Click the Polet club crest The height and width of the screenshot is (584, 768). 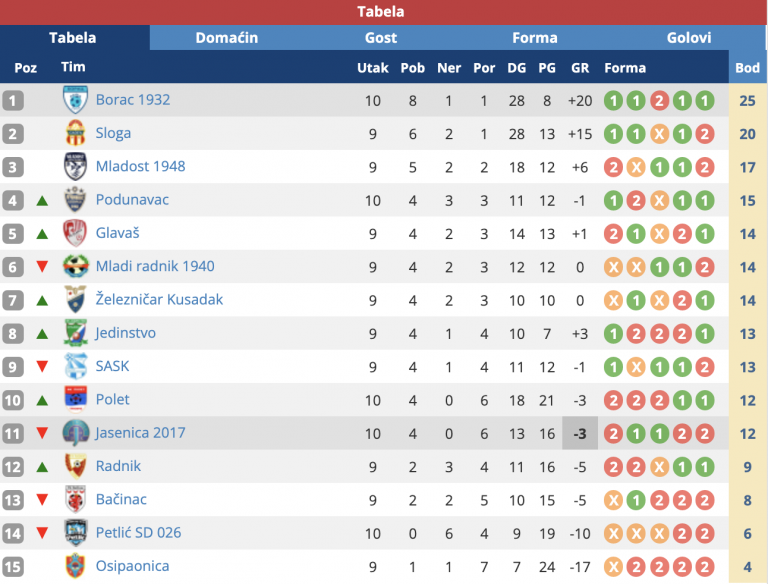(75, 400)
